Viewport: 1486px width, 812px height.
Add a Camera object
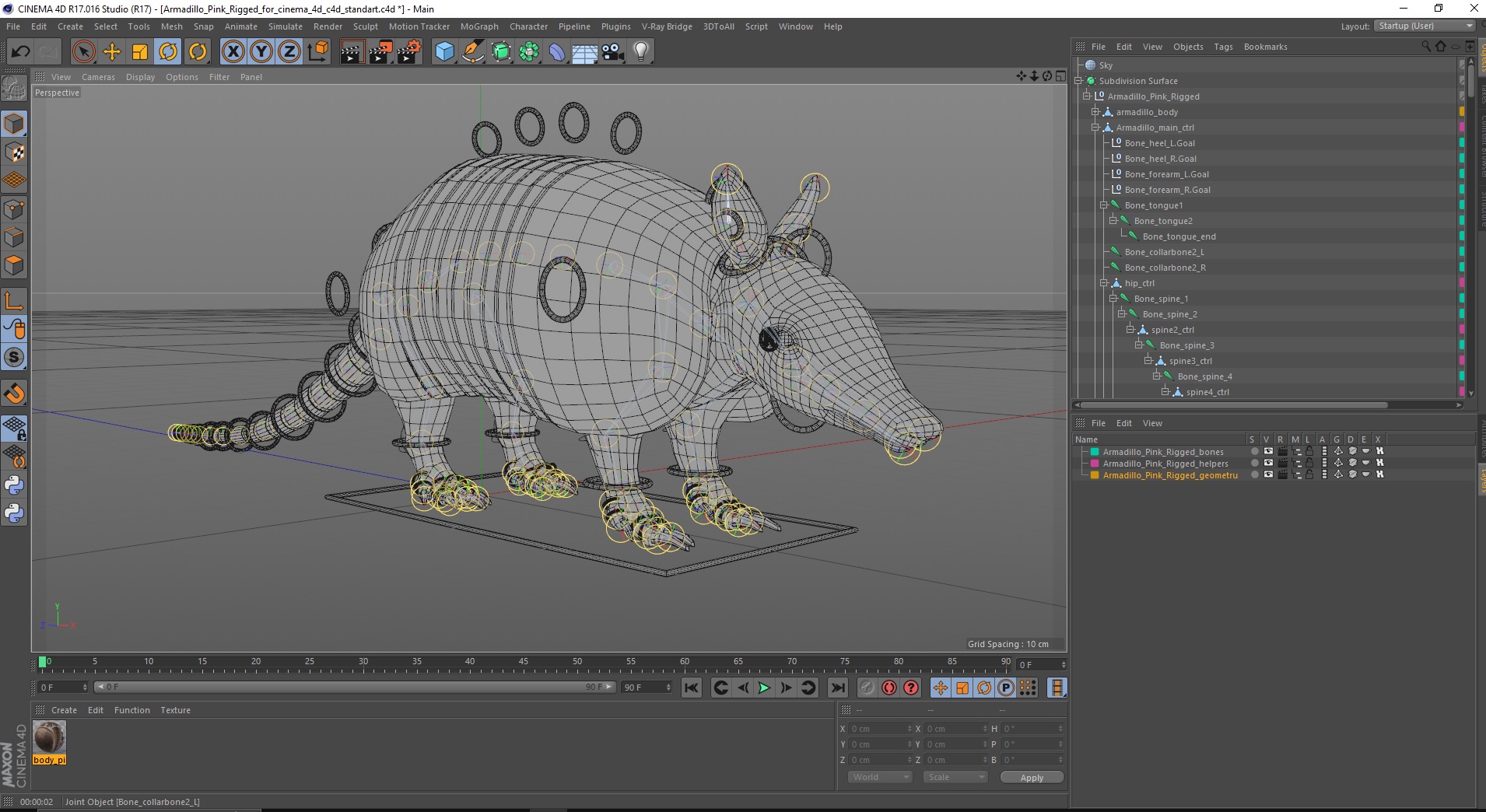pyautogui.click(x=613, y=52)
